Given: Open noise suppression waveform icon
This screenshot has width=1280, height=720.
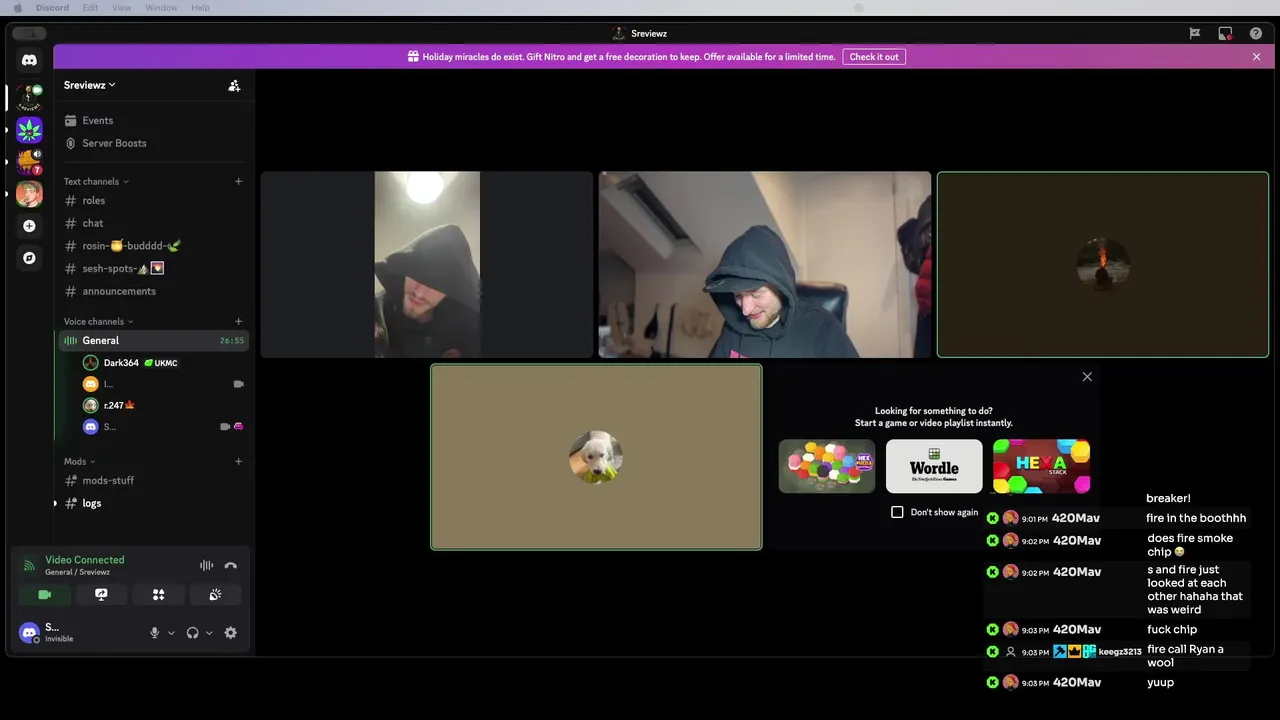Looking at the screenshot, I should coord(206,565).
